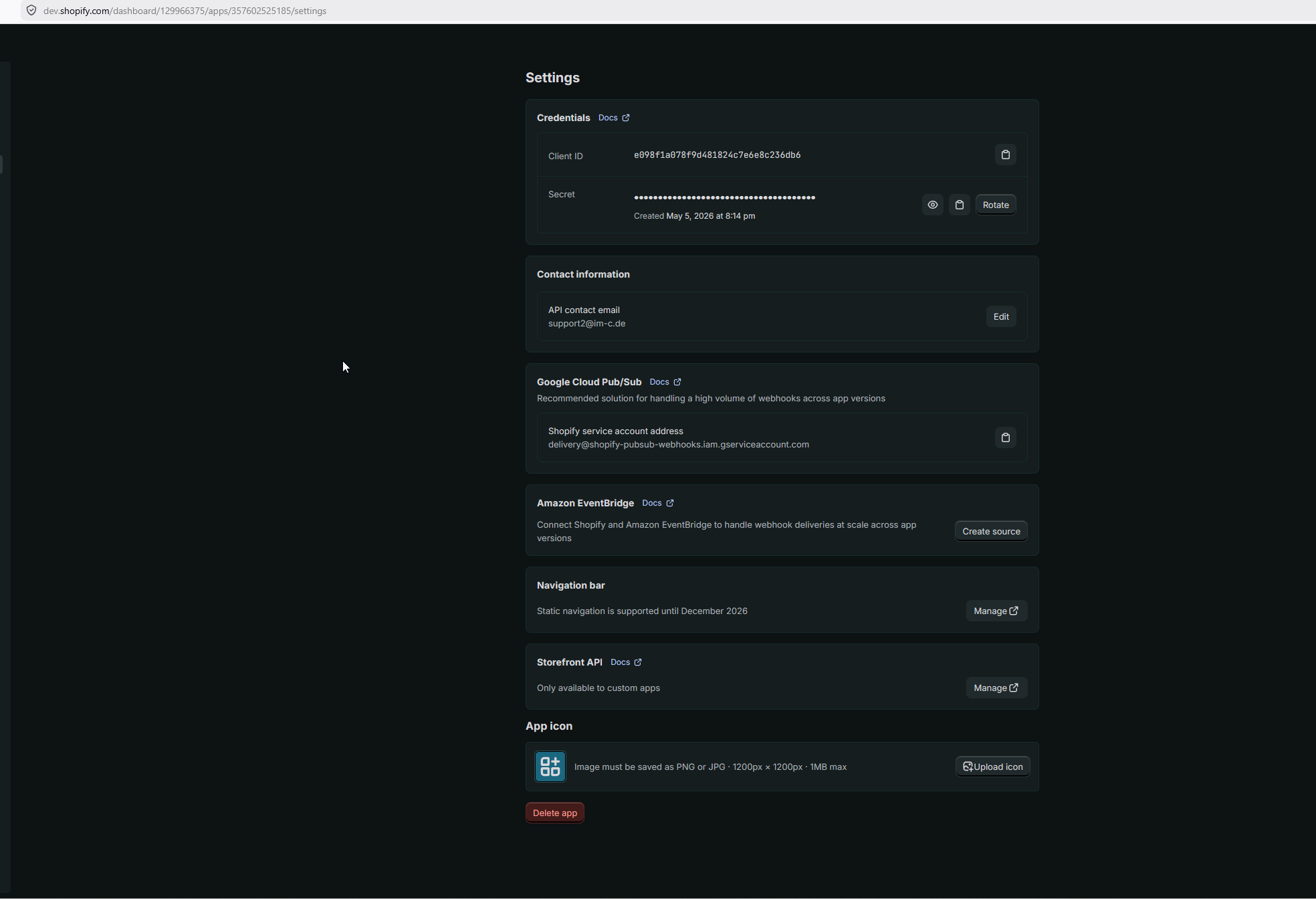This screenshot has width=1316, height=899.
Task: Click the red Delete app button
Action: click(555, 813)
